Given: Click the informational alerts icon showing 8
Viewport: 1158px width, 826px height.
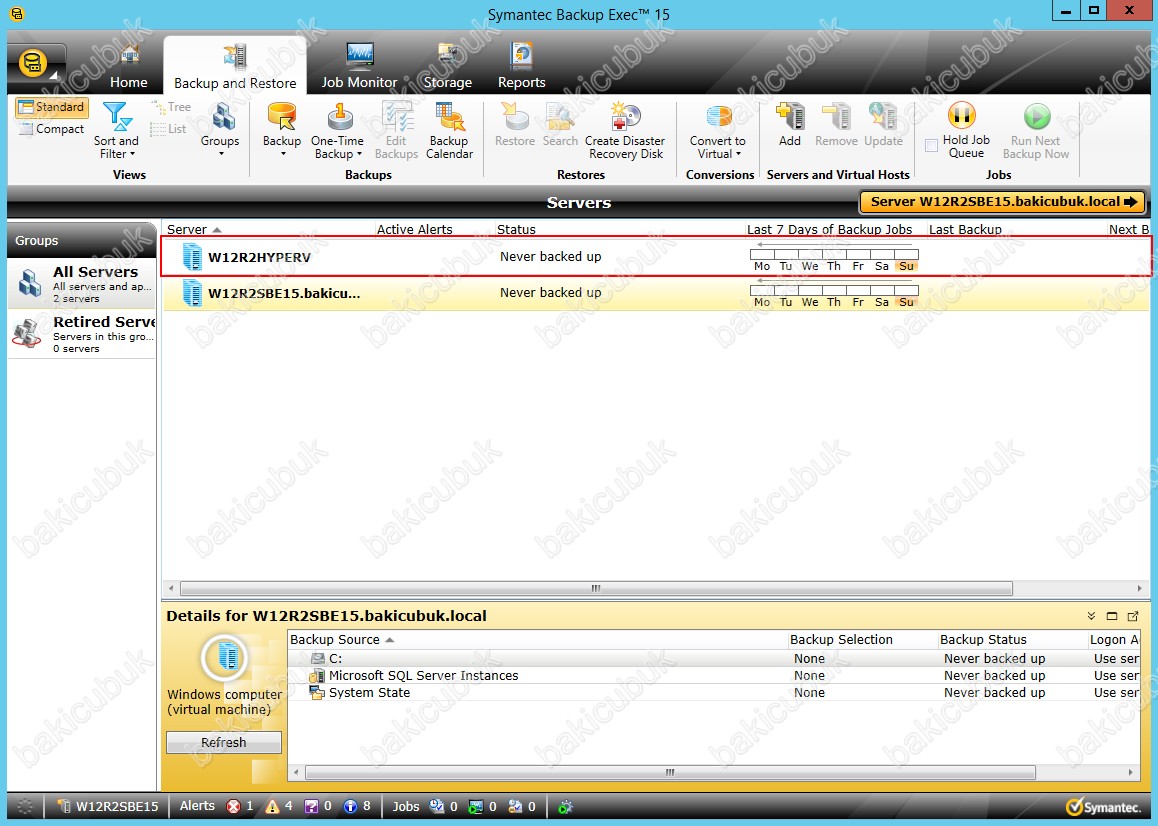Looking at the screenshot, I should click(x=351, y=806).
